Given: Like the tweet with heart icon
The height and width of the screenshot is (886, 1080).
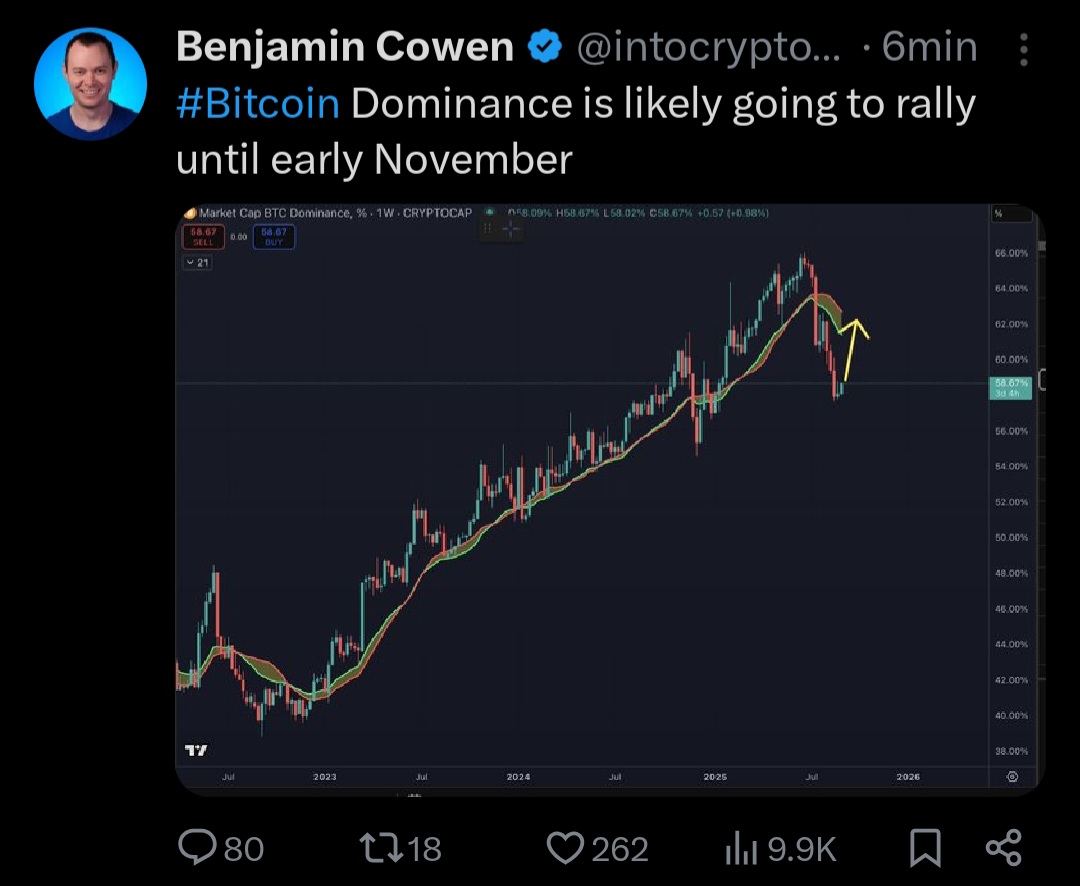Looking at the screenshot, I should pos(565,848).
